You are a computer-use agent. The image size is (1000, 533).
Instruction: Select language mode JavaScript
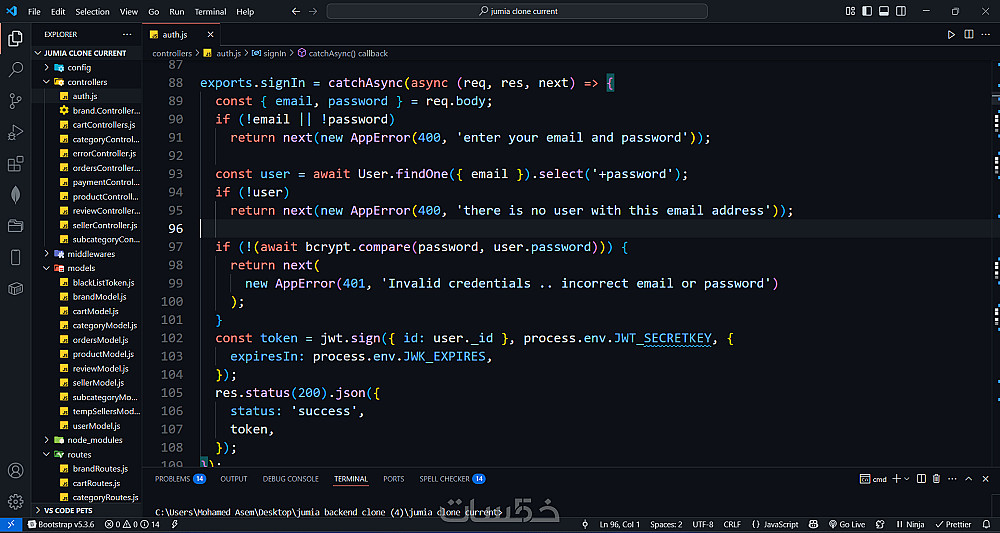(774, 524)
